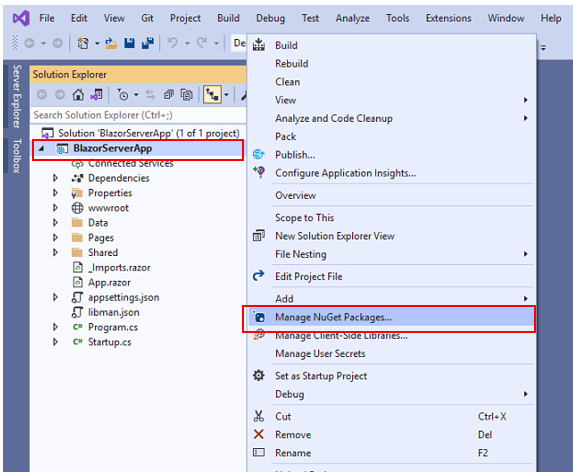Open the Git menu
The image size is (573, 473).
coord(147,18)
